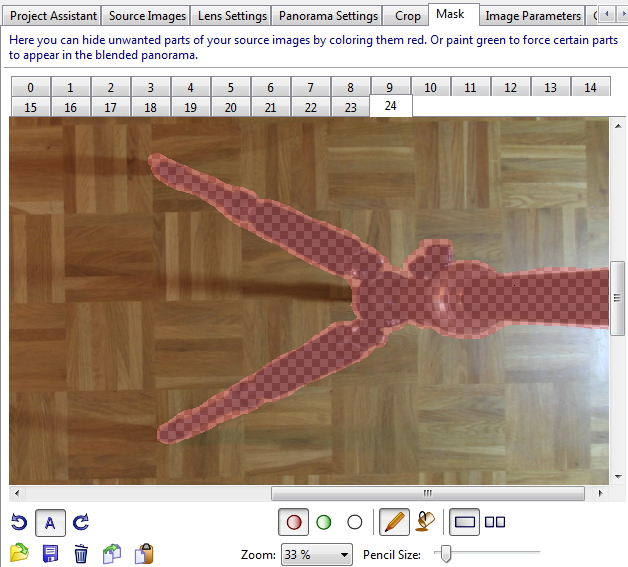The width and height of the screenshot is (628, 567).
Task: Choose the white eraser paint color
Action: coord(354,522)
